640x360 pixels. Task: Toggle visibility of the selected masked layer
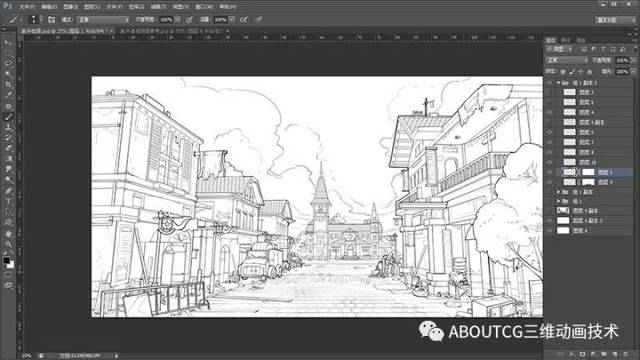point(549,172)
